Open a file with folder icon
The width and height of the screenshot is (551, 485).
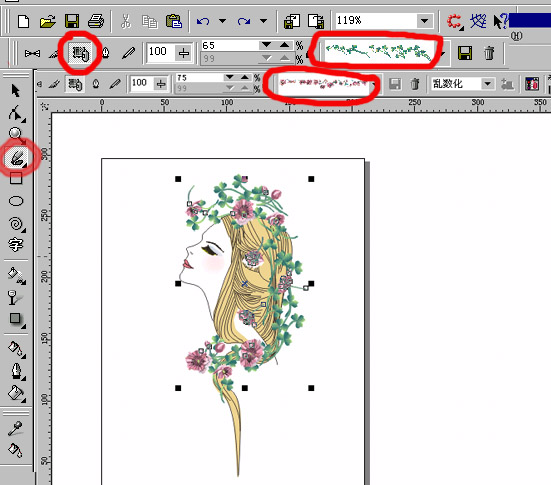coord(48,21)
